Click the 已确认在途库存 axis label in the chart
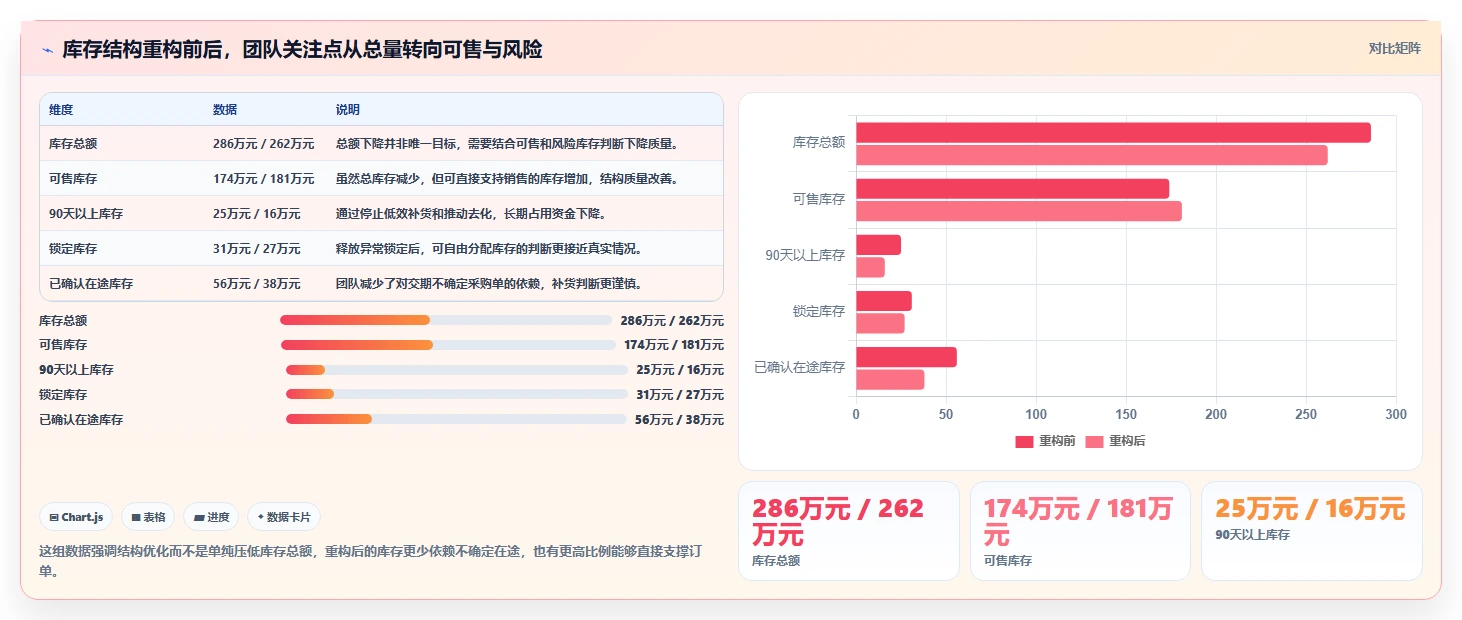Image resolution: width=1462 pixels, height=620 pixels. pyautogui.click(x=799, y=368)
